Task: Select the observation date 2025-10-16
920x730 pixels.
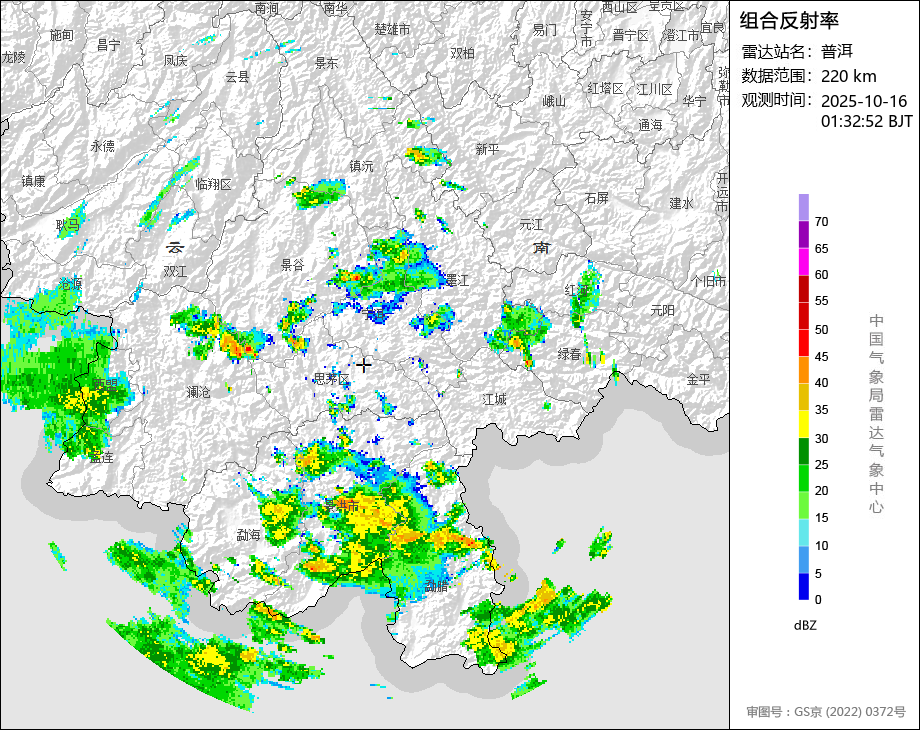Action: 864,101
